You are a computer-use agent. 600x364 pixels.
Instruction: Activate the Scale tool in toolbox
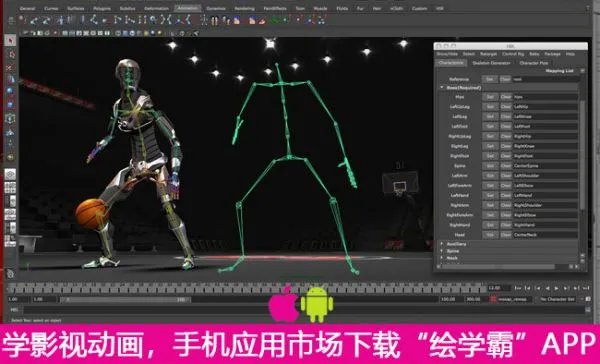[x=11, y=104]
